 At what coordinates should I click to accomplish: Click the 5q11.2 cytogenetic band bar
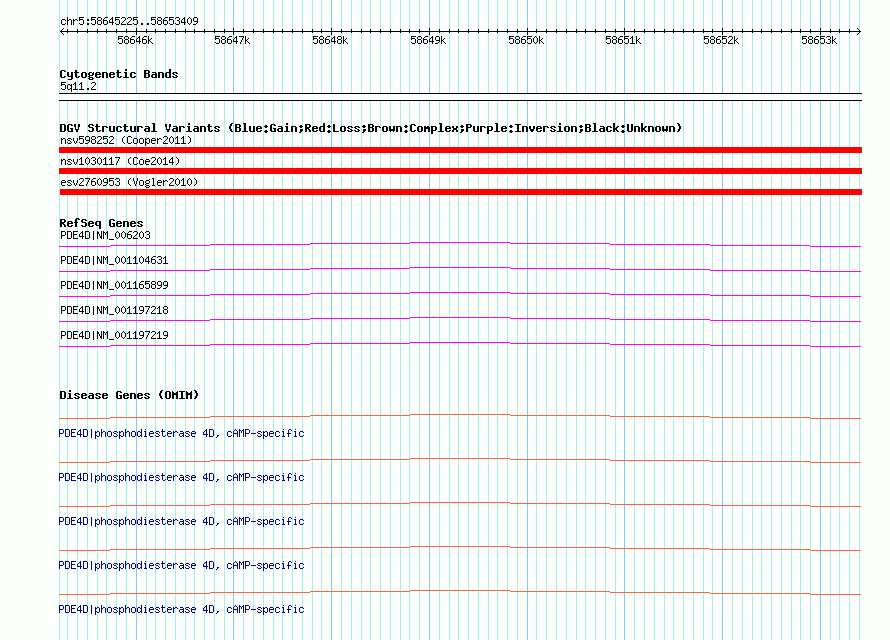[460, 97]
